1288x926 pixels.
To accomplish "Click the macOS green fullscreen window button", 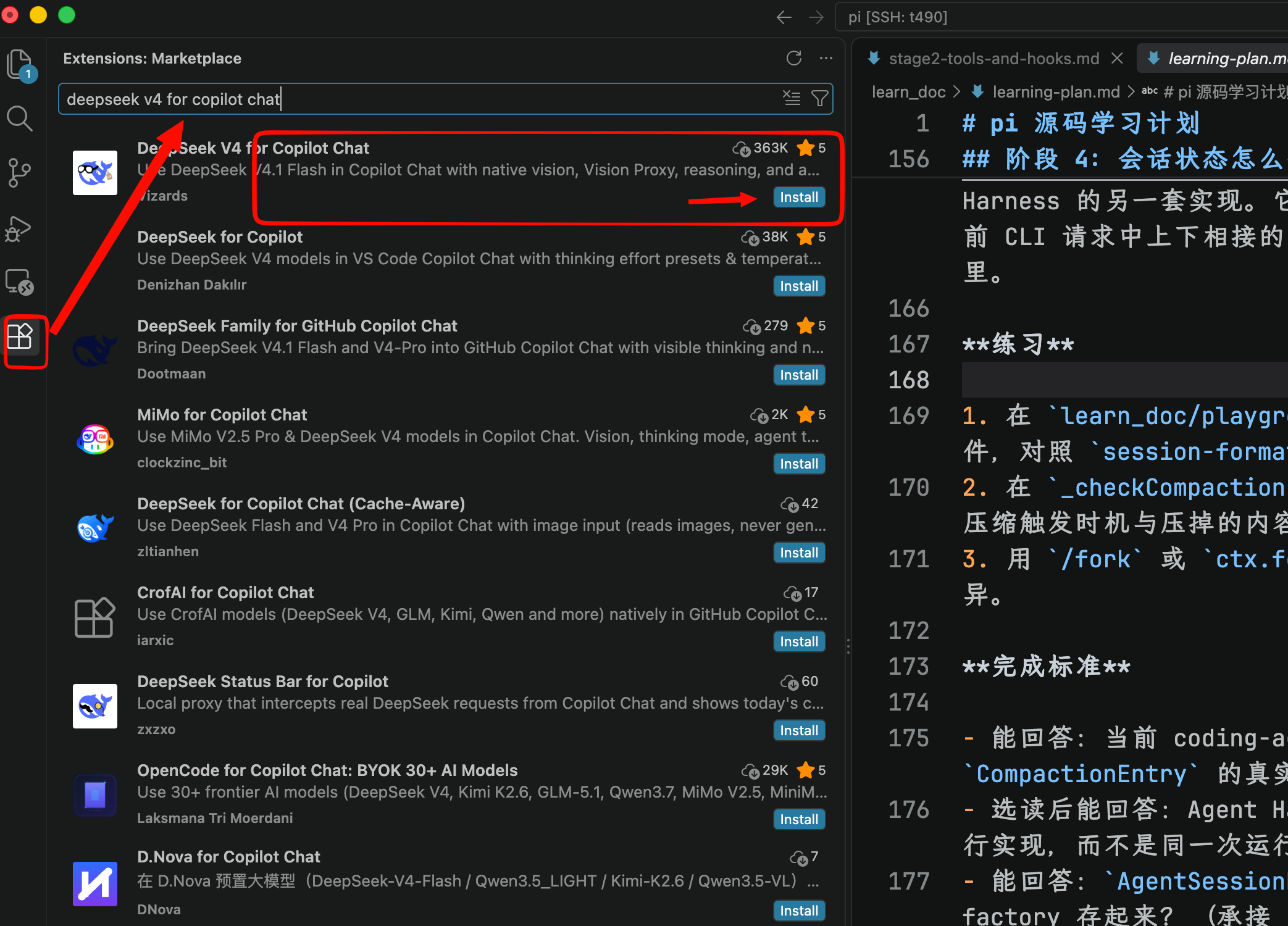I will click(67, 15).
